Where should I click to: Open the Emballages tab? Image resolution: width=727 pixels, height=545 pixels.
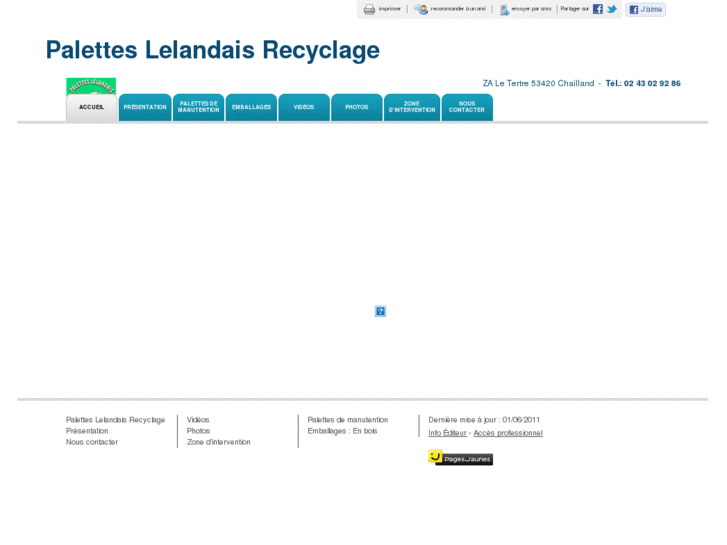[251, 107]
